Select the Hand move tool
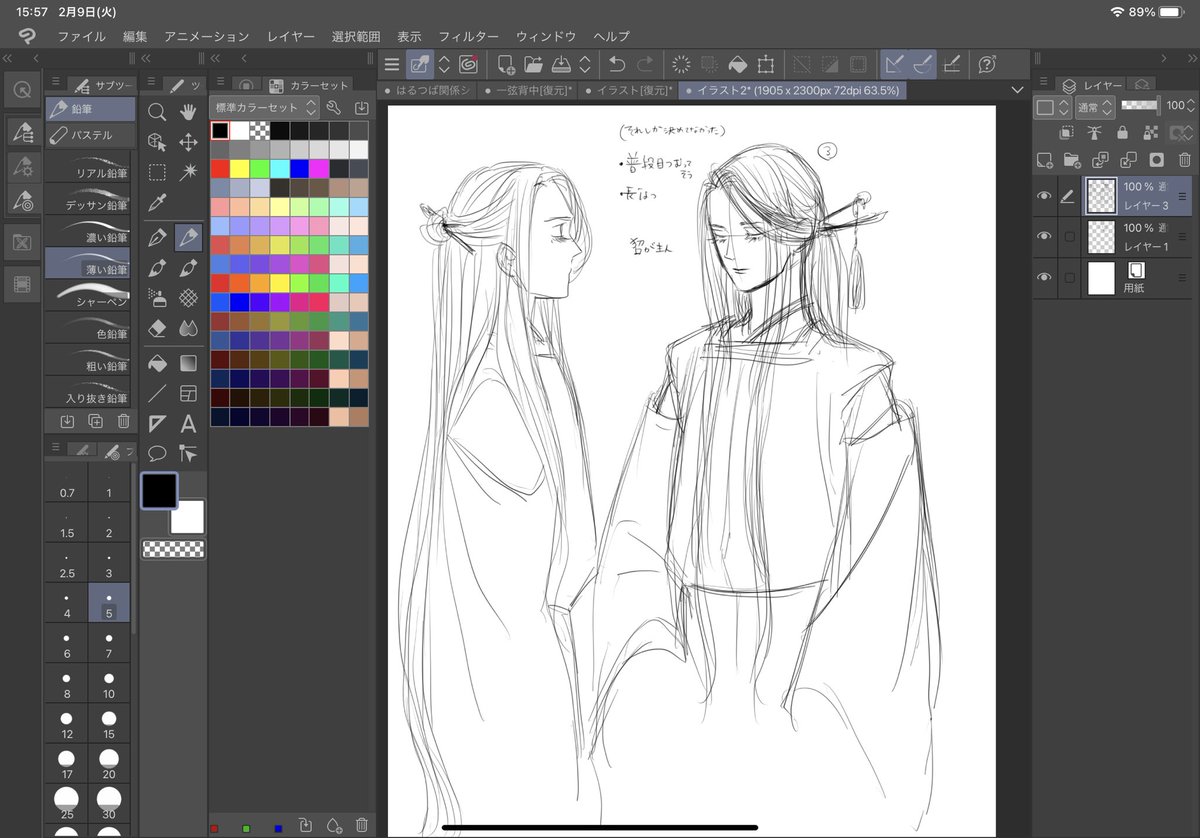Image resolution: width=1200 pixels, height=838 pixels. 188,111
